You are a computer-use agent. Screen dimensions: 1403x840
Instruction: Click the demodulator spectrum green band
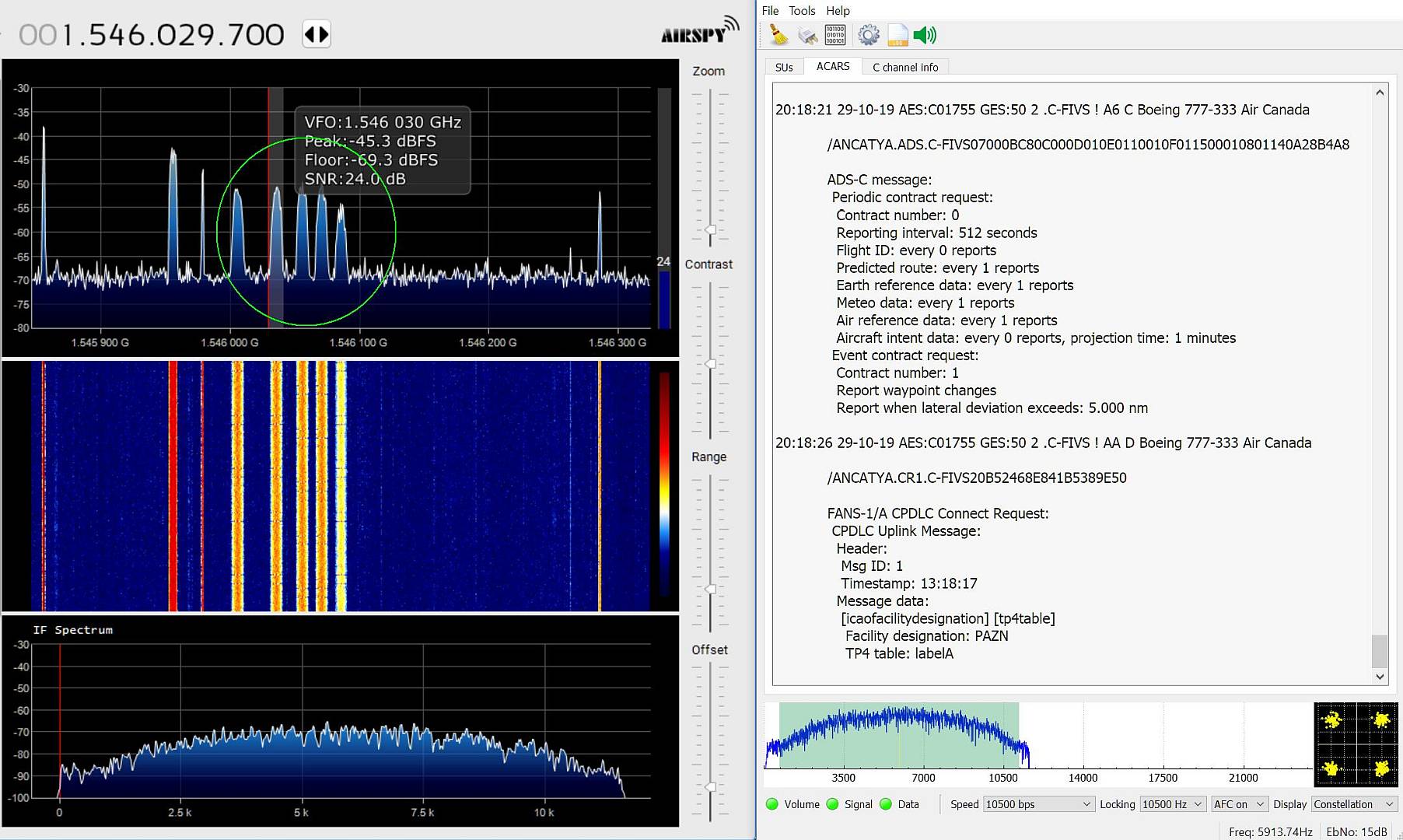click(899, 735)
